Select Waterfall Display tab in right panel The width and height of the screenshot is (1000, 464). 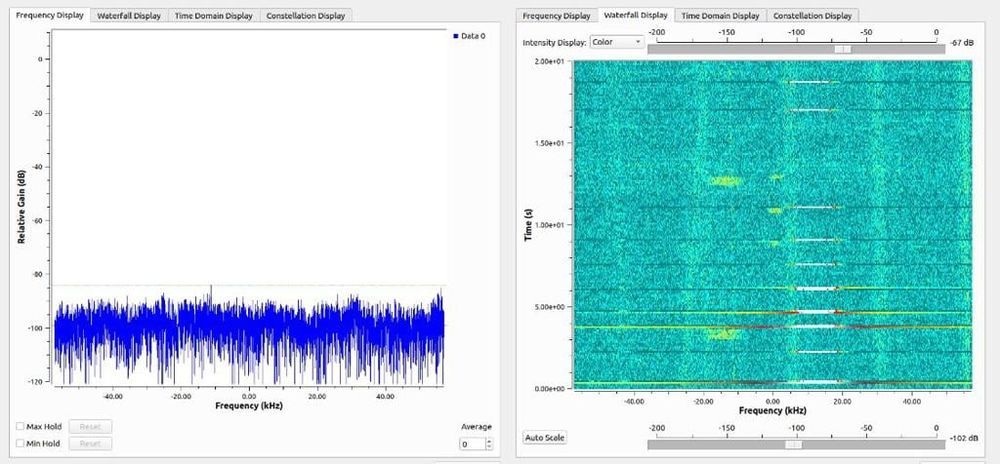[x=636, y=16]
